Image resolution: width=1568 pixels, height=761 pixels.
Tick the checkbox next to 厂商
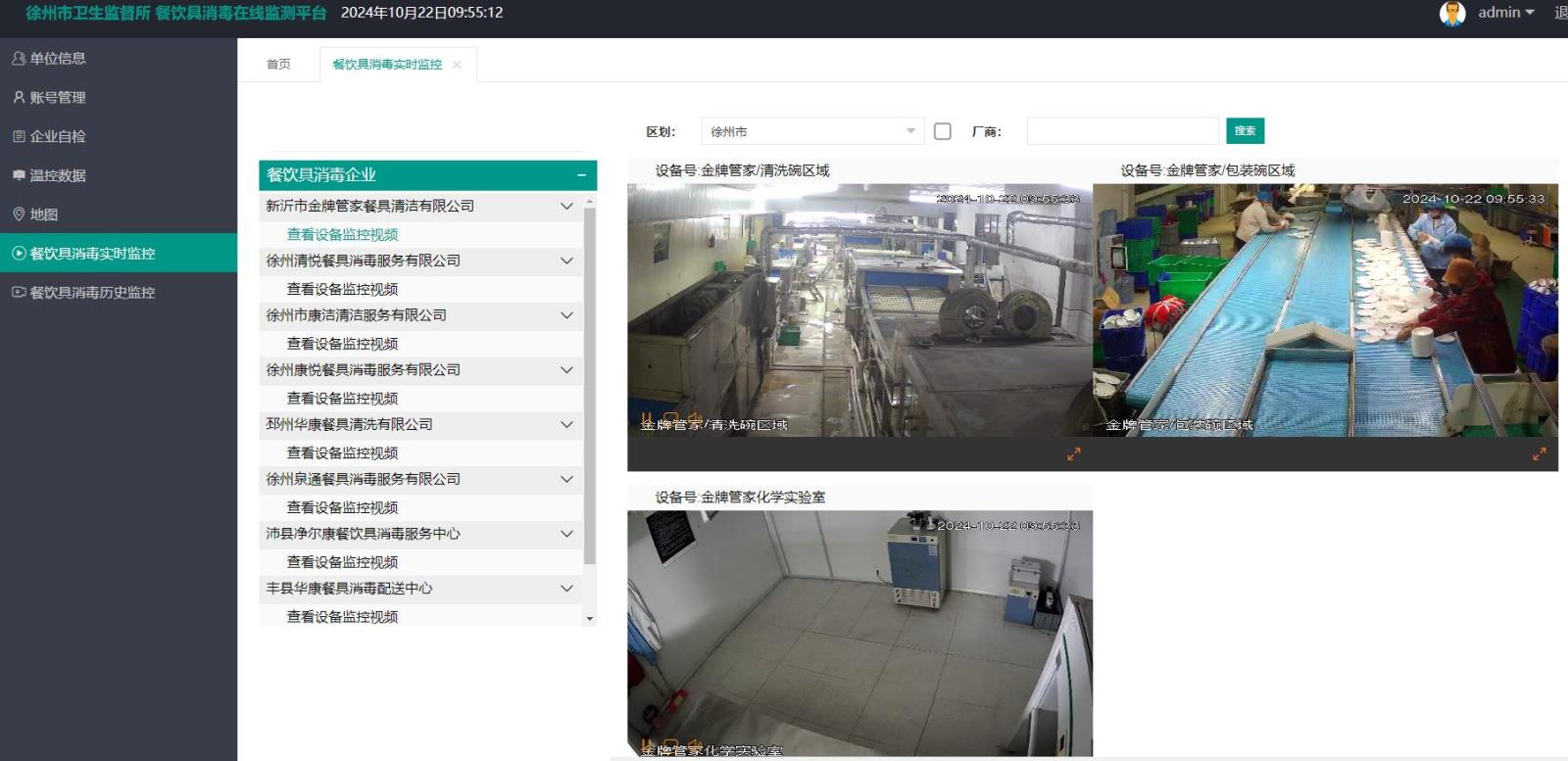point(943,131)
